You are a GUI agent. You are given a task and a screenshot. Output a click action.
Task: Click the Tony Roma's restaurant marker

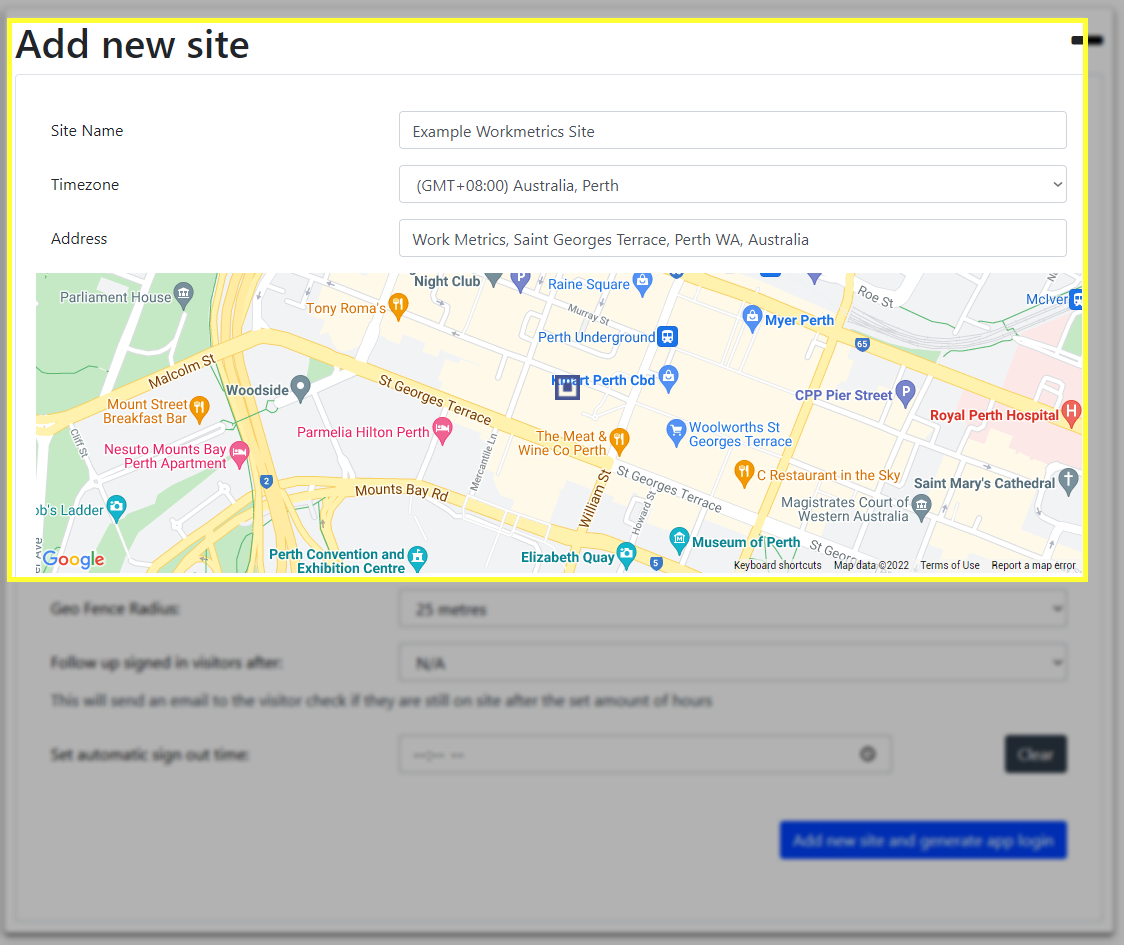(x=398, y=305)
